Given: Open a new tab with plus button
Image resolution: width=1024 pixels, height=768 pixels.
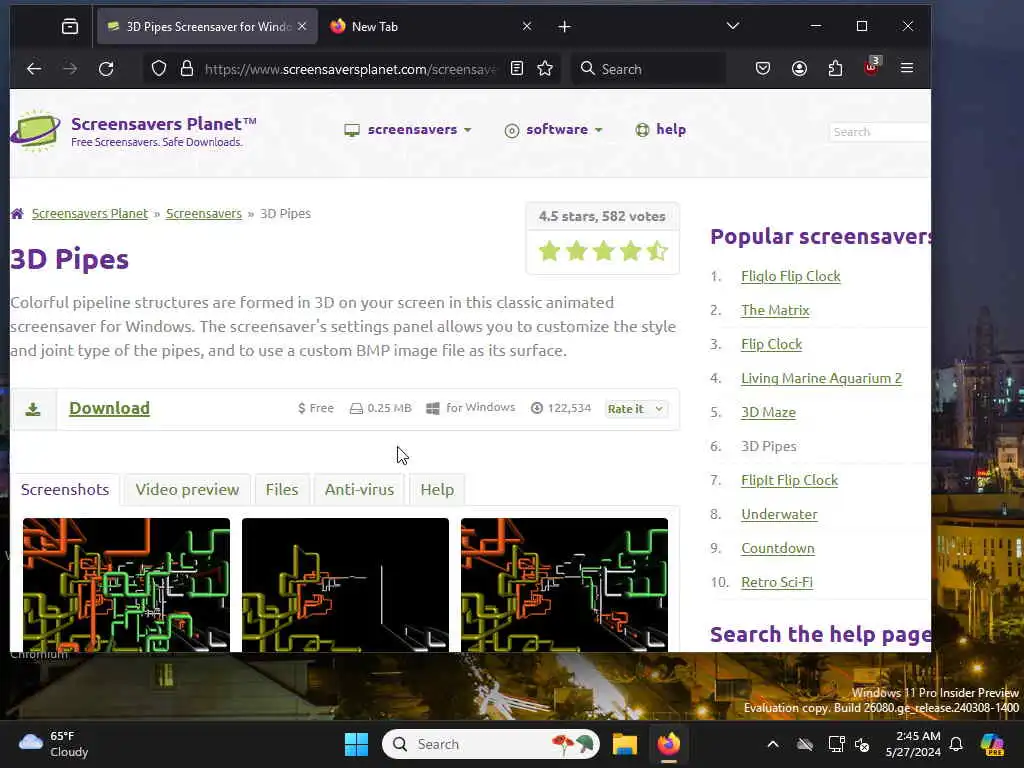Looking at the screenshot, I should point(565,27).
